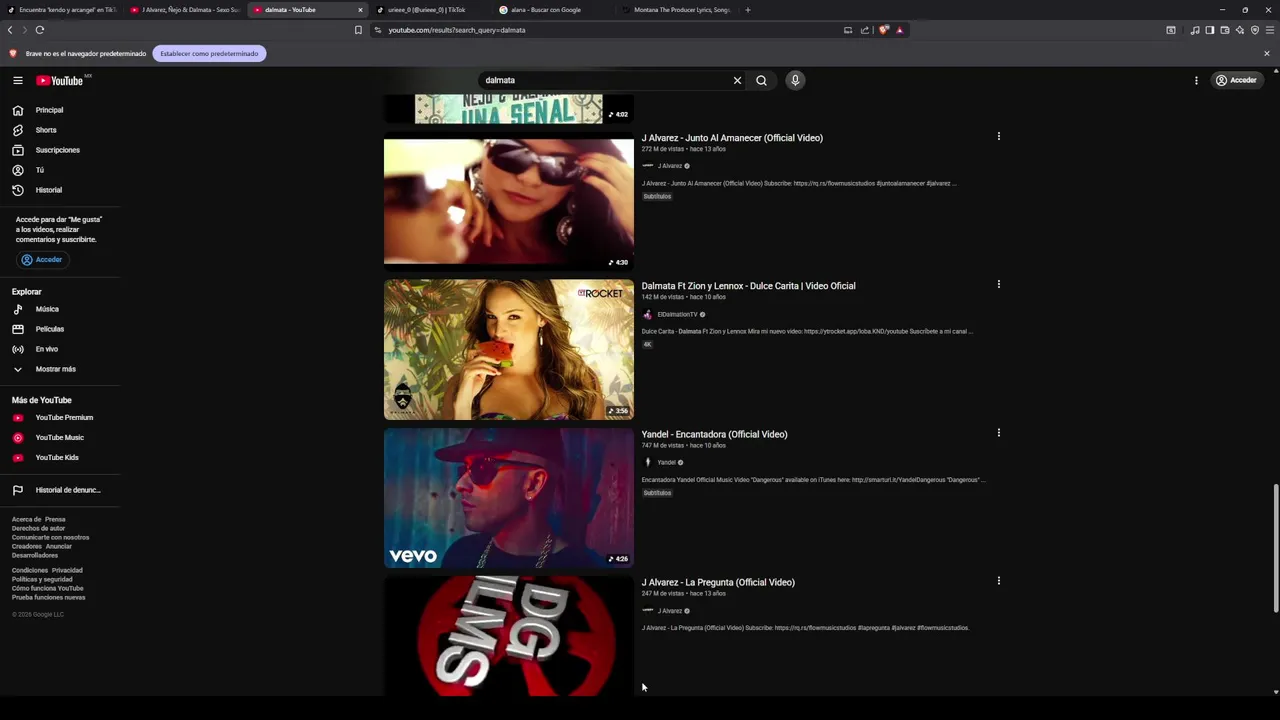Open the Brave main hamburger menu
Screen dimensions: 1280x720
pos(1270,30)
